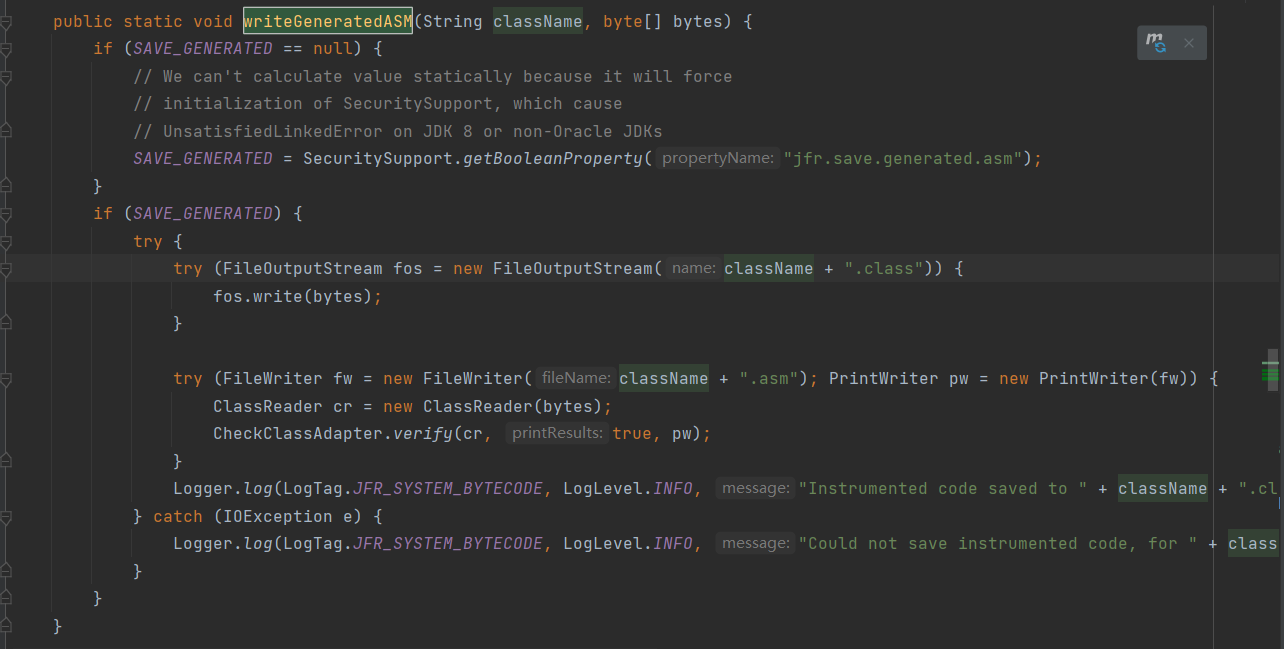The width and height of the screenshot is (1284, 649).
Task: Collapse the 'if (SAVE_GENERATED)' block
Action: 5,213
